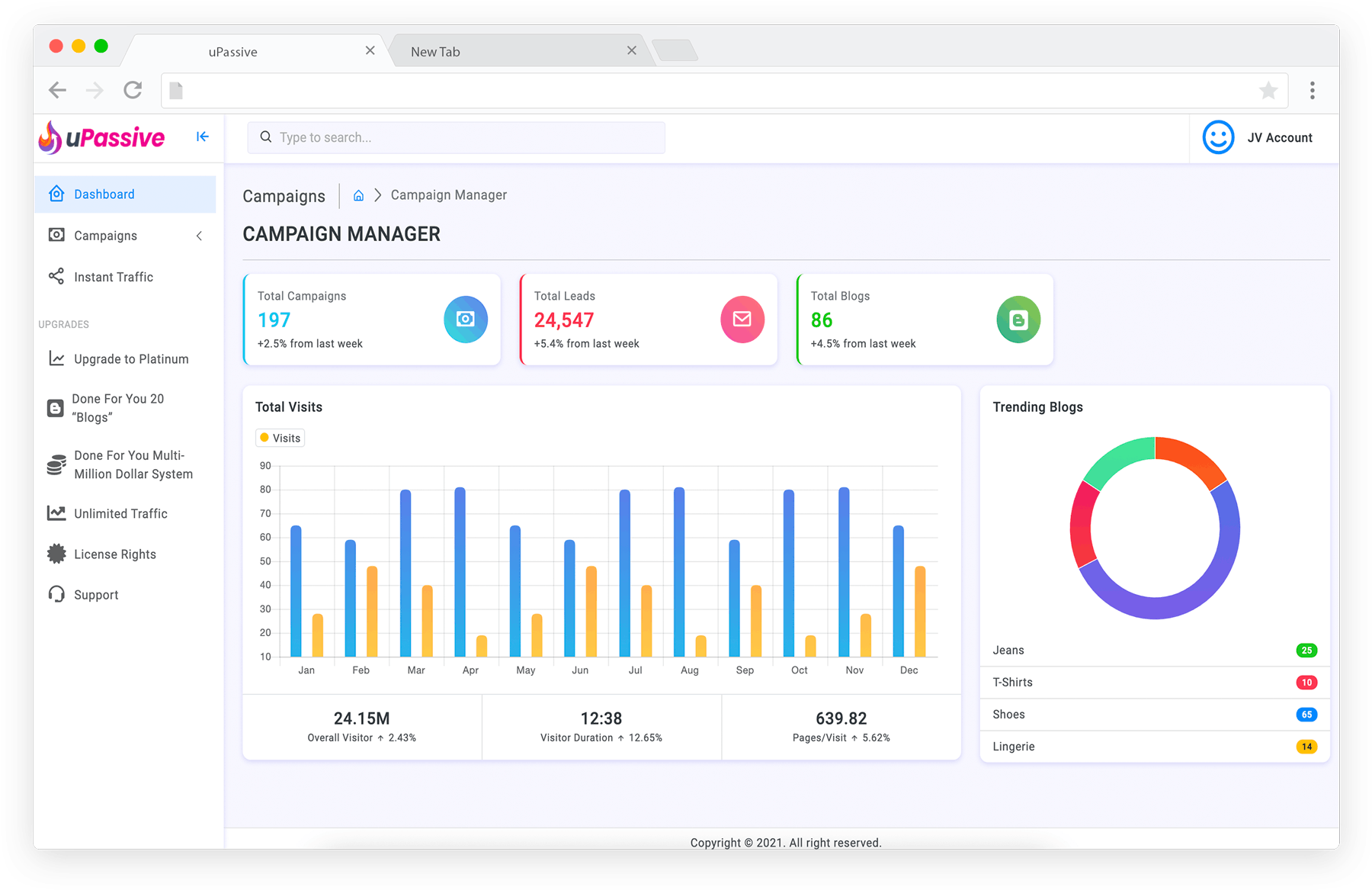Screen dimensions: 1372x890
Task: Collapse the sidebar using the arrow icon
Action: 202,137
